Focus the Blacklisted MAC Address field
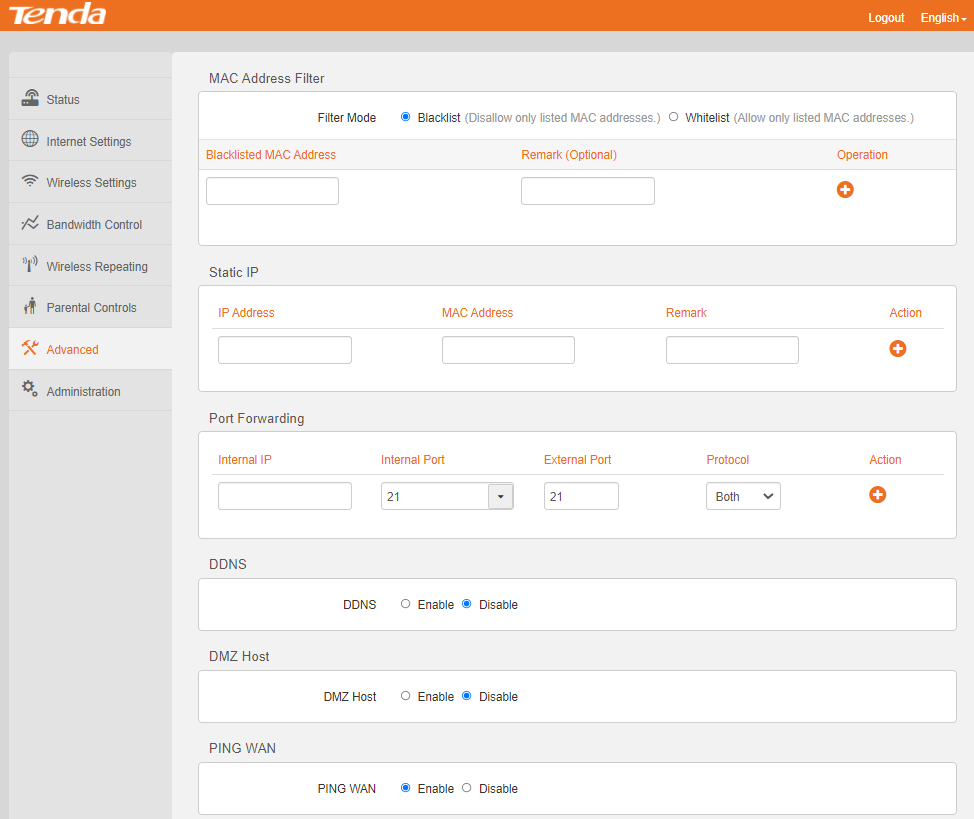The width and height of the screenshot is (974, 819). (272, 191)
